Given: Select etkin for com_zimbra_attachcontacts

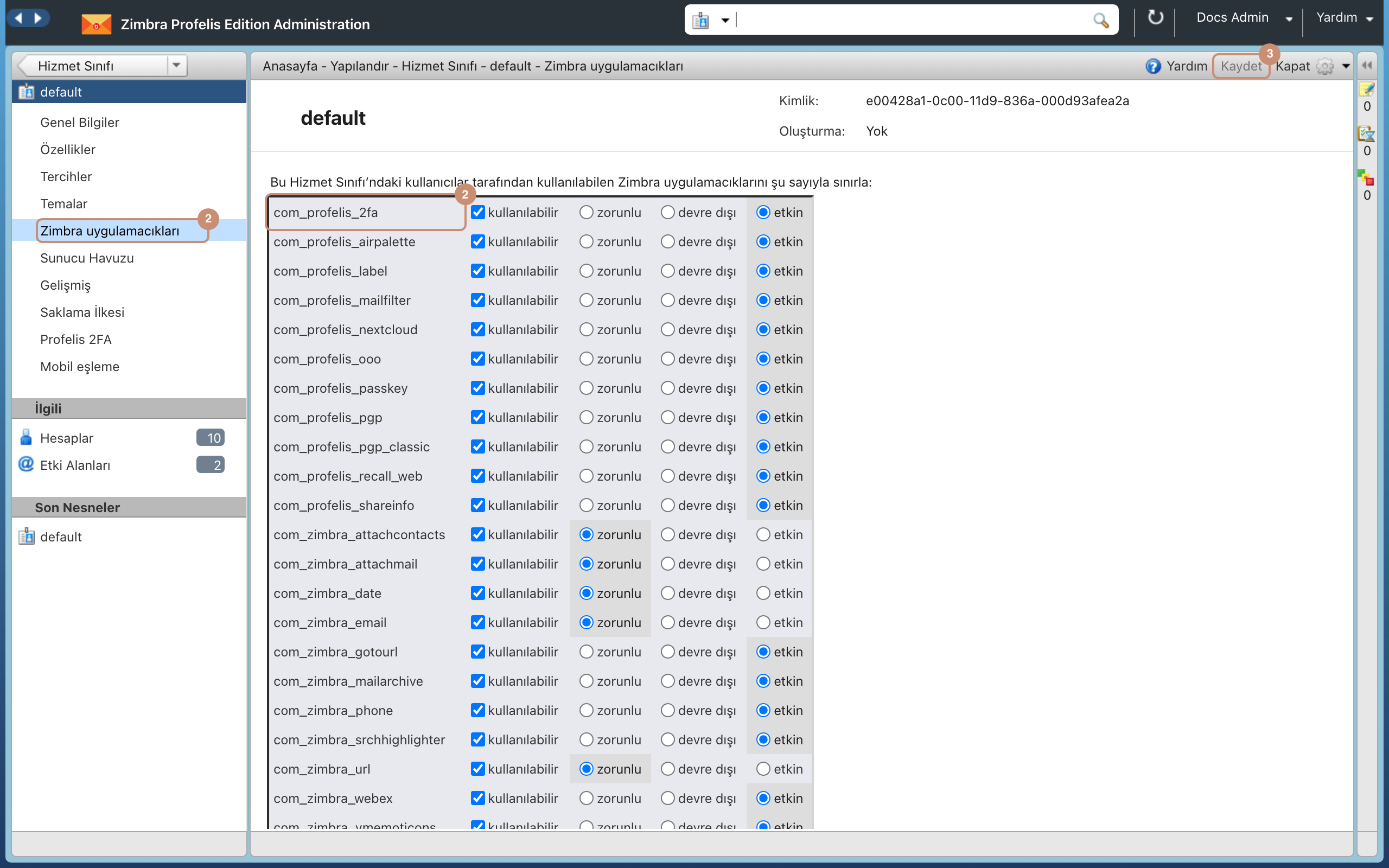Looking at the screenshot, I should (x=763, y=534).
